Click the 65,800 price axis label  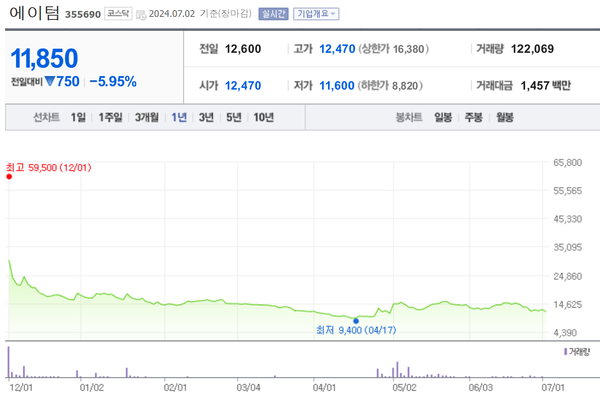point(567,162)
